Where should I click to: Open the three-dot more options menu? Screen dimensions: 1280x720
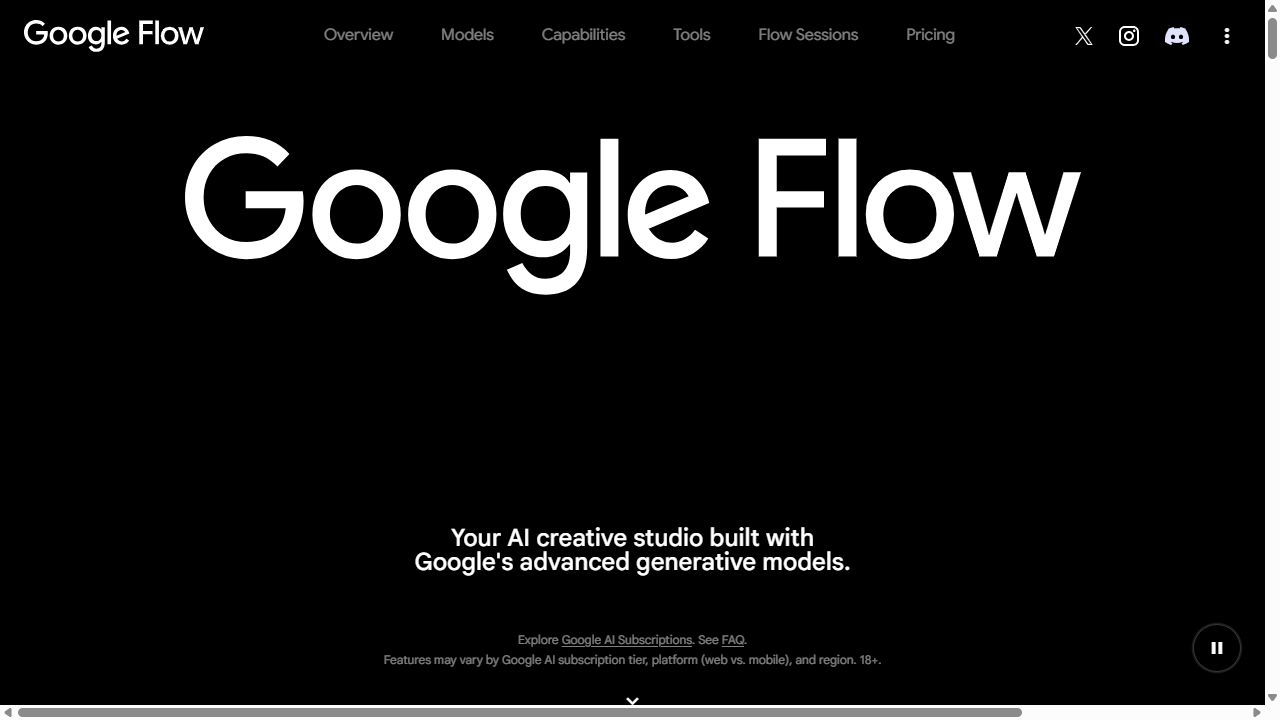click(x=1227, y=36)
